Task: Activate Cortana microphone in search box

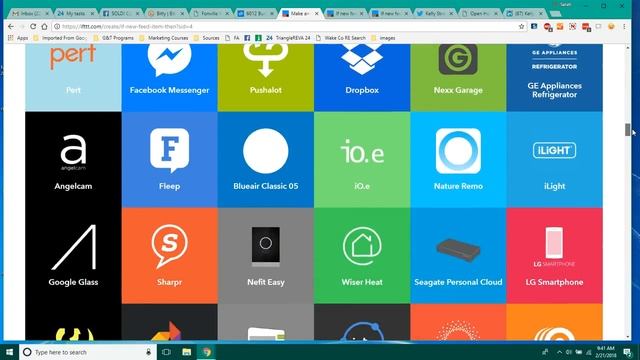Action: pos(149,352)
